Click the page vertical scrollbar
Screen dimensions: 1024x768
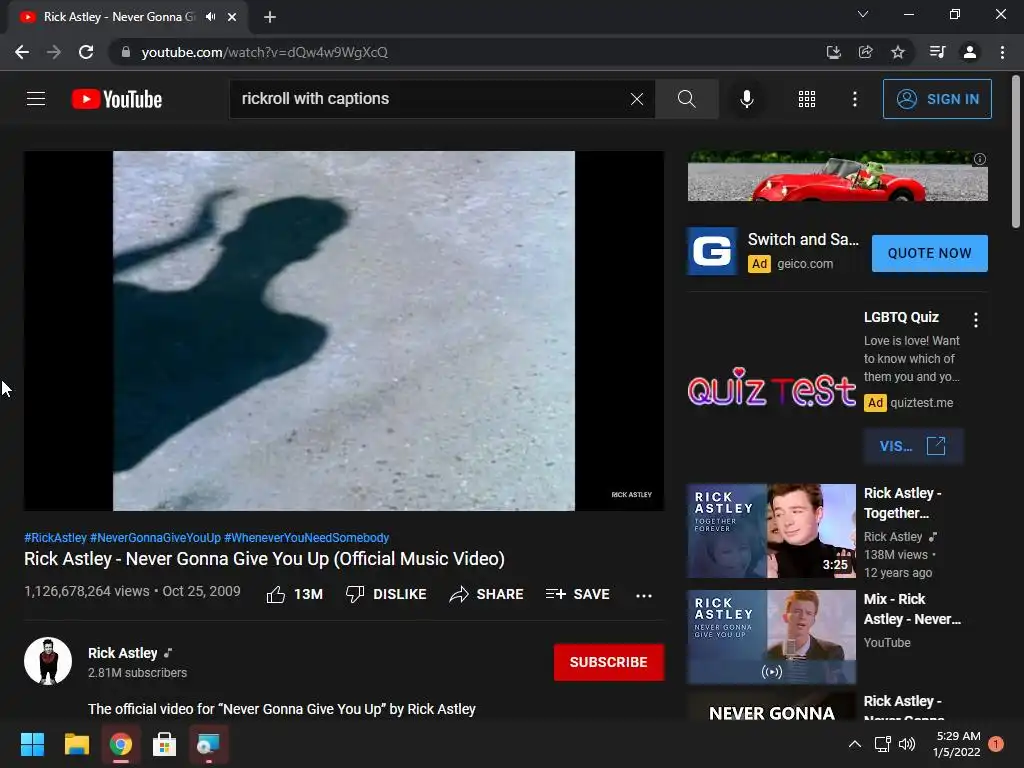tap(1016, 152)
